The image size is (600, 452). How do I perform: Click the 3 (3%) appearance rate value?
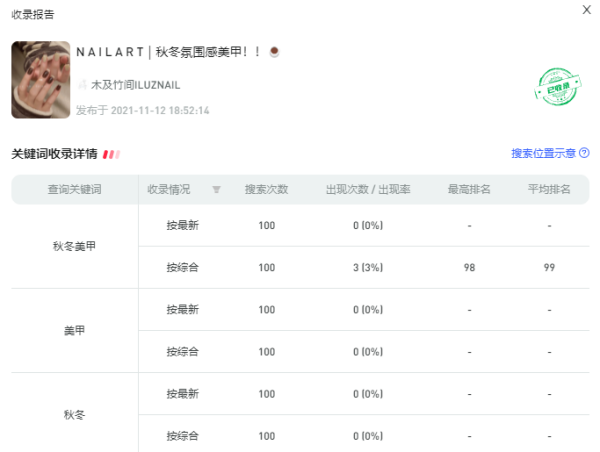(x=368, y=267)
